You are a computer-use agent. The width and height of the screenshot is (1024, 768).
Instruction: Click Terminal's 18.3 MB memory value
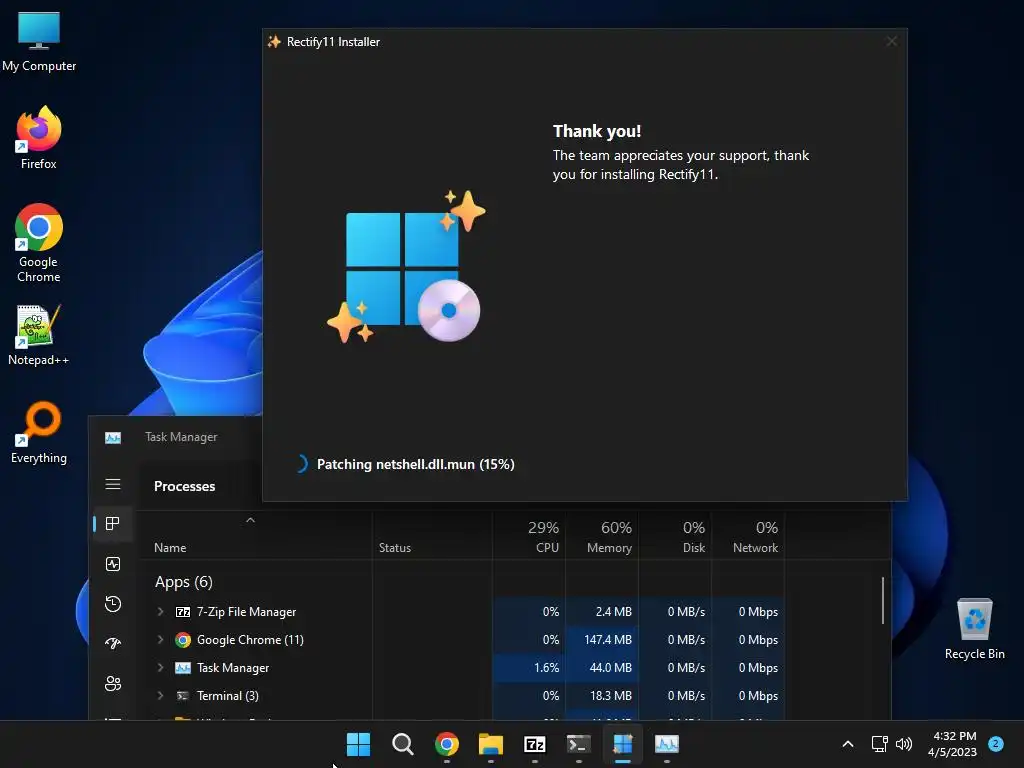pos(601,696)
